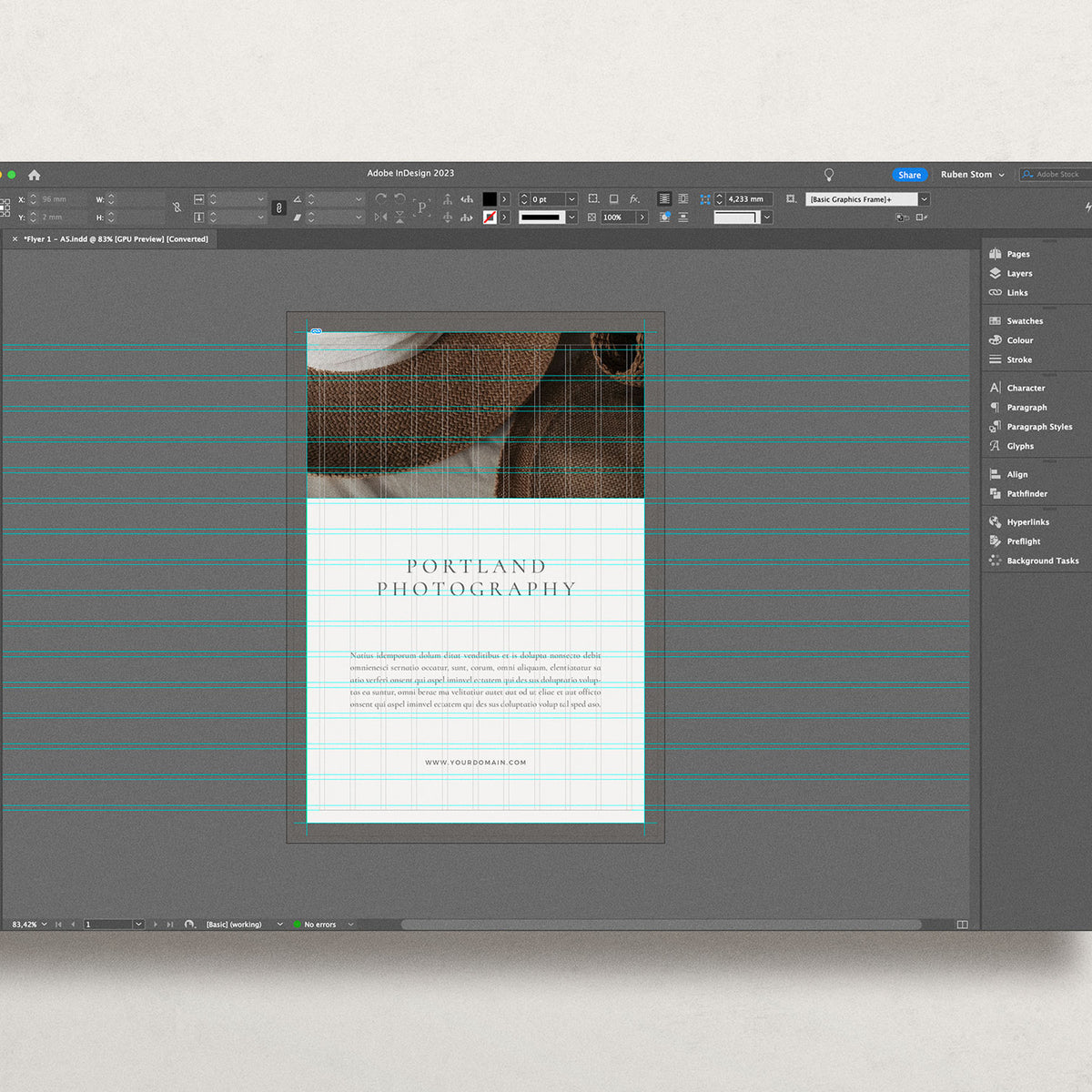Click the drop shadow icon

click(613, 198)
